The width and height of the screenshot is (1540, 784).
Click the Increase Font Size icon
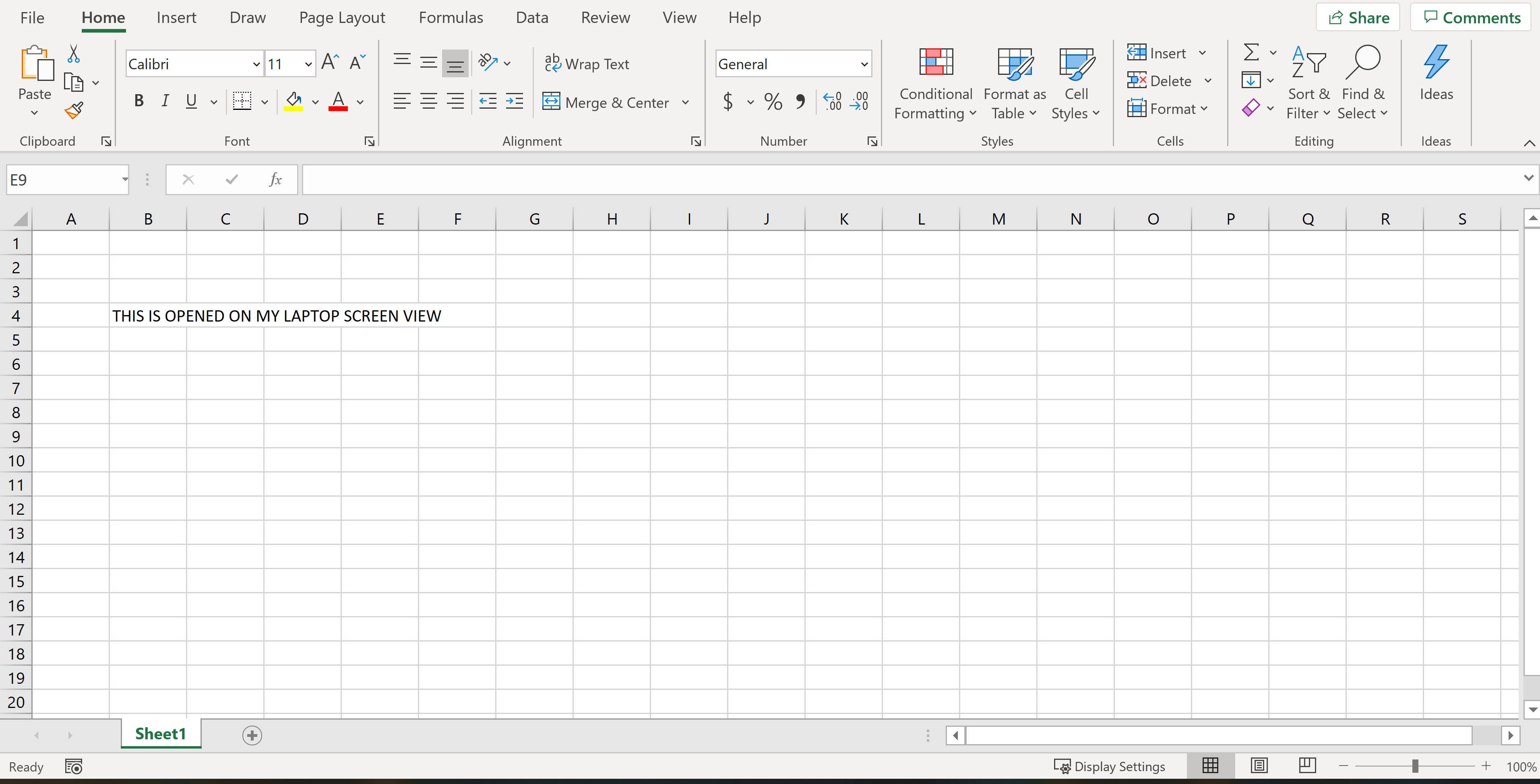[x=330, y=62]
